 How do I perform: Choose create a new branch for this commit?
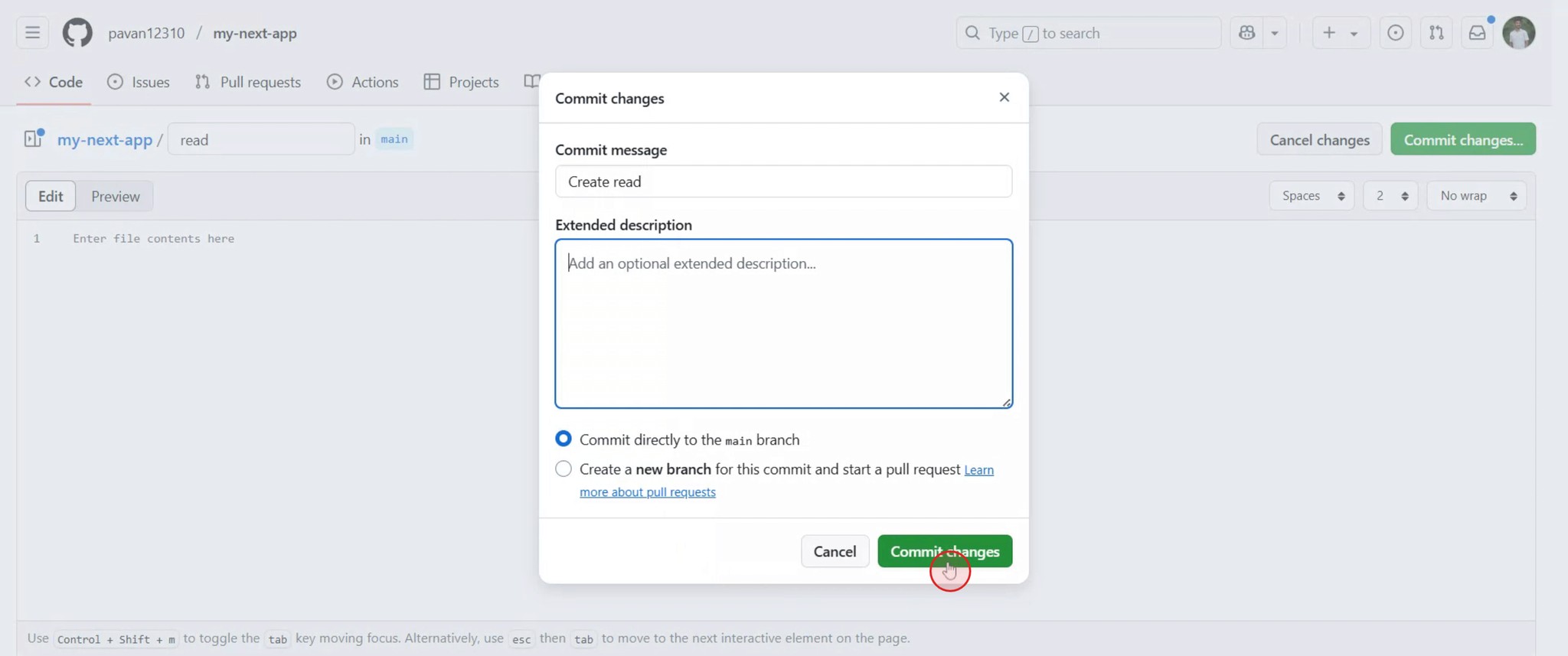click(563, 468)
